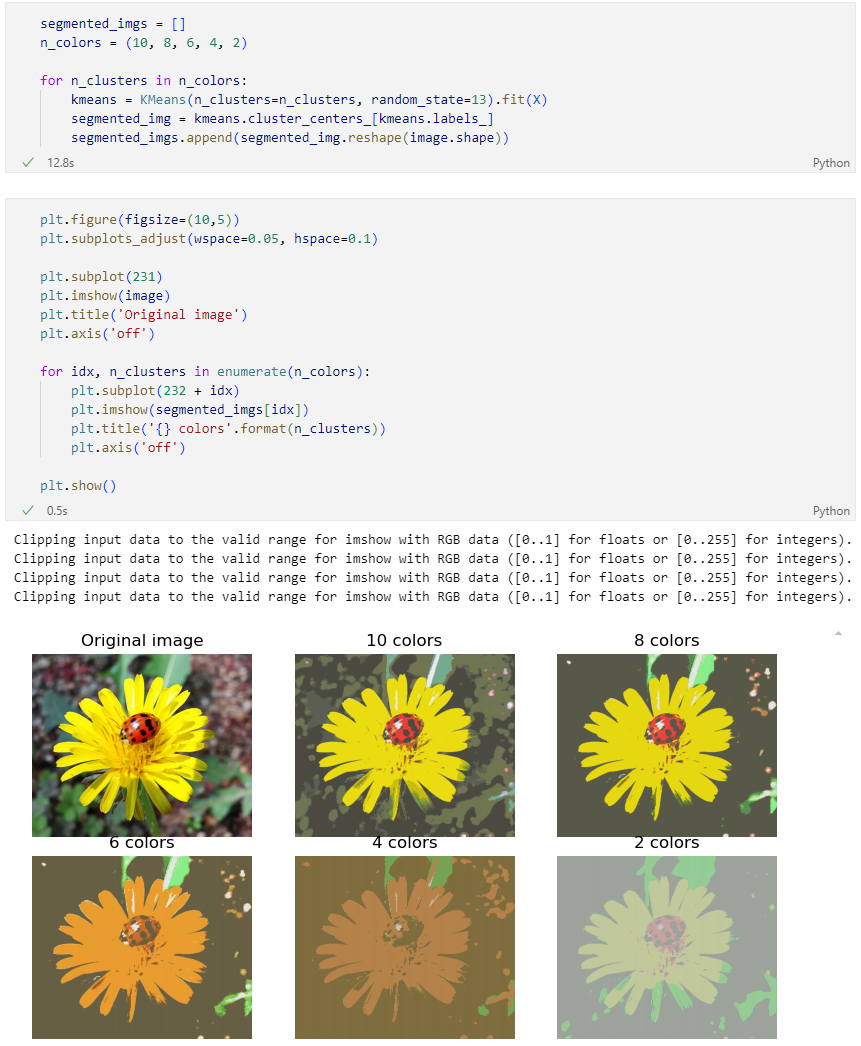Click the 4 colors segmented image
Viewport: 861px width, 1046px height.
(x=405, y=947)
